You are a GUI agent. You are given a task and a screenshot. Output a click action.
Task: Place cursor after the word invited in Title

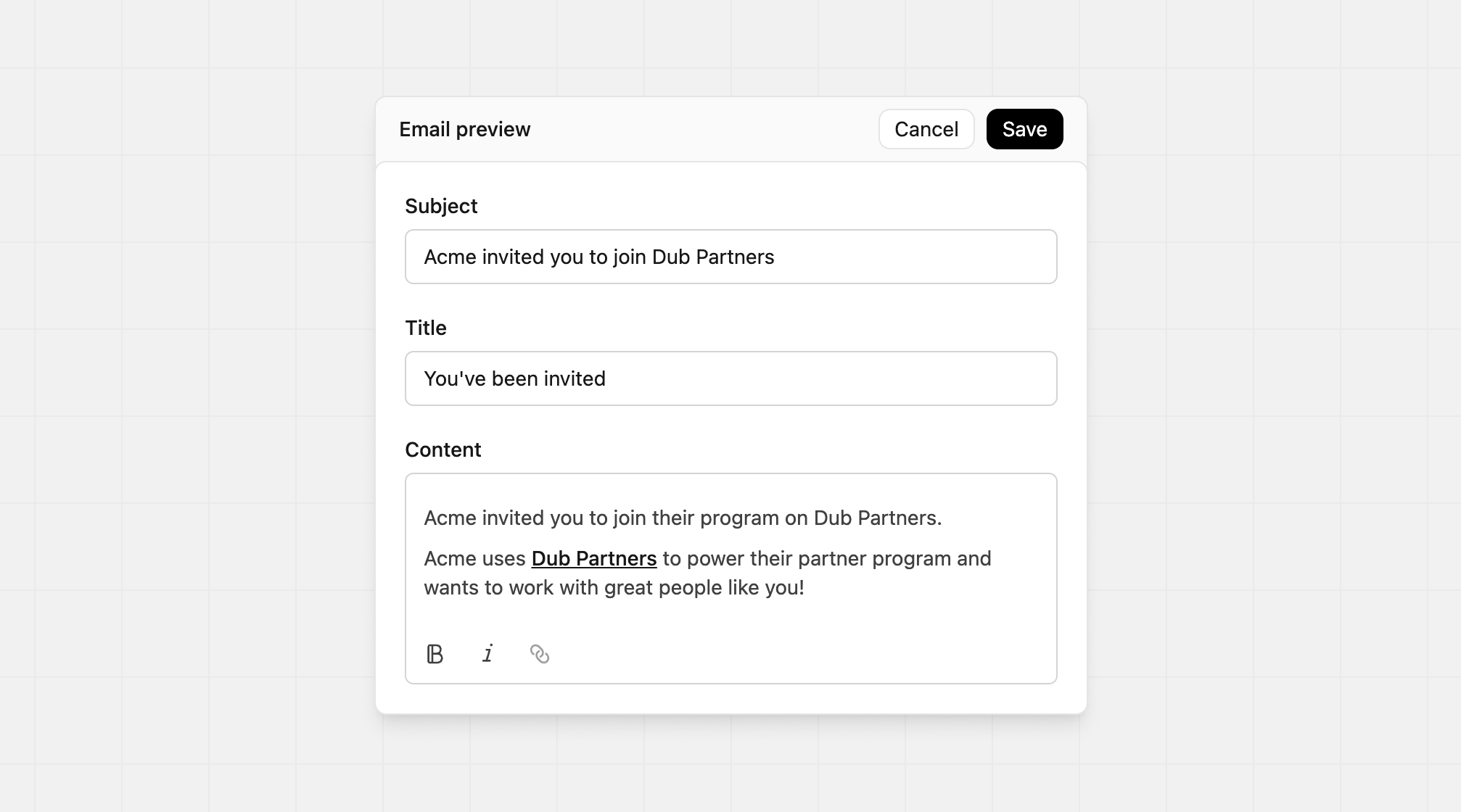pos(606,378)
